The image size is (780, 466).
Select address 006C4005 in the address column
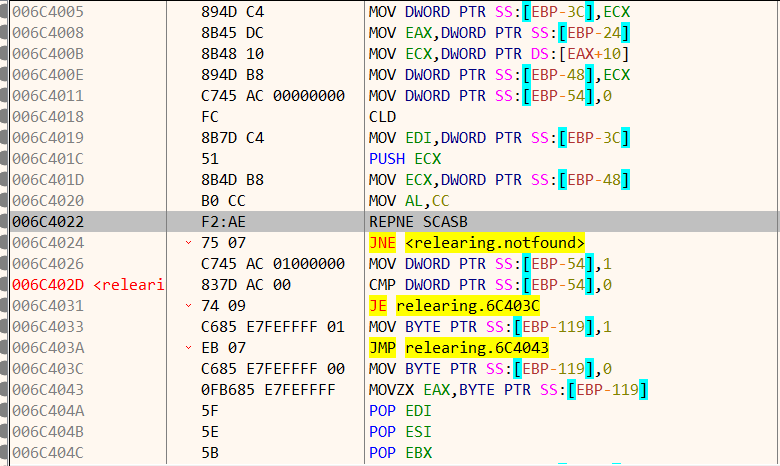(49, 11)
